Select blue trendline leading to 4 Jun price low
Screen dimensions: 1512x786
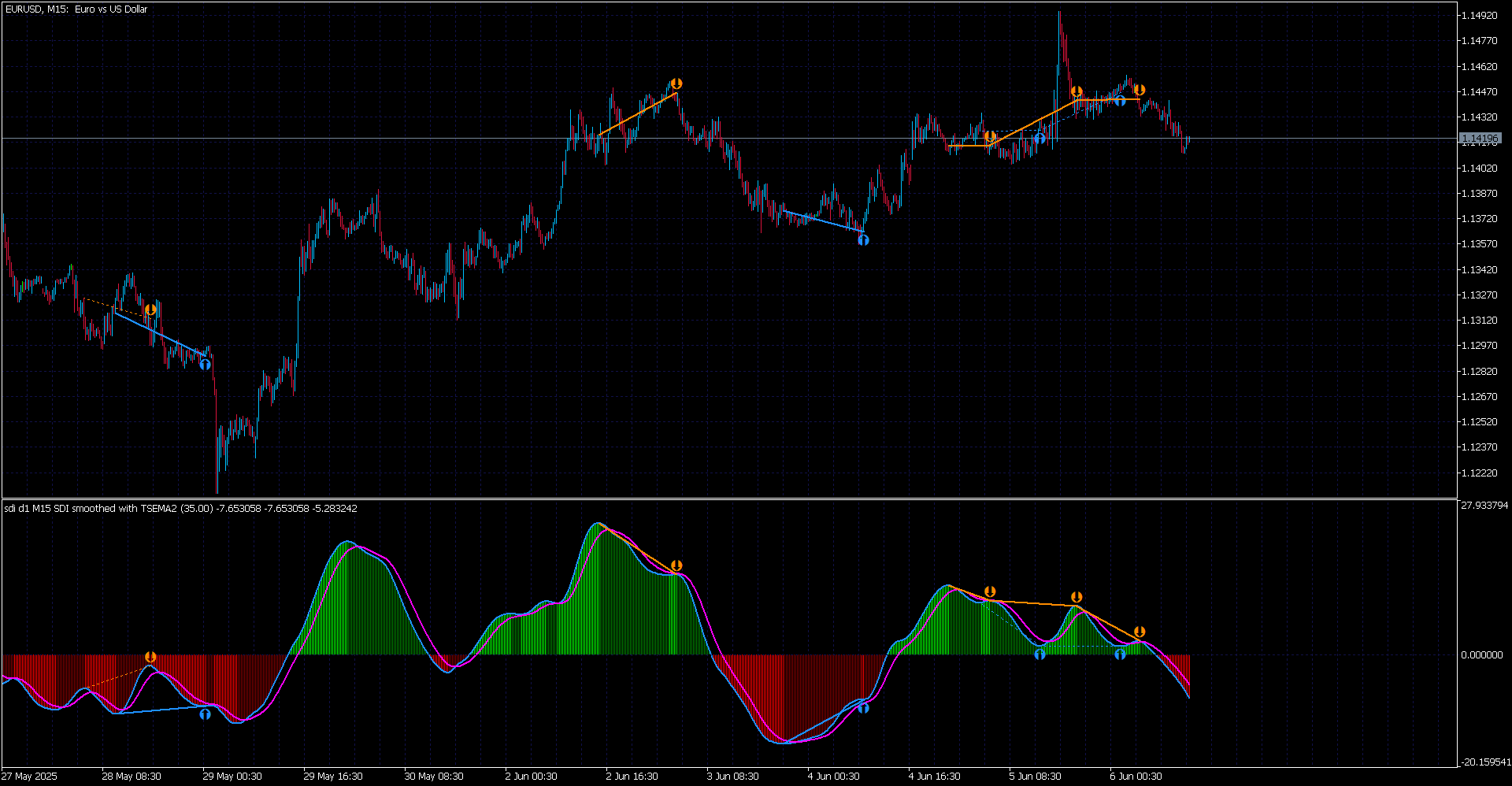pos(823,221)
